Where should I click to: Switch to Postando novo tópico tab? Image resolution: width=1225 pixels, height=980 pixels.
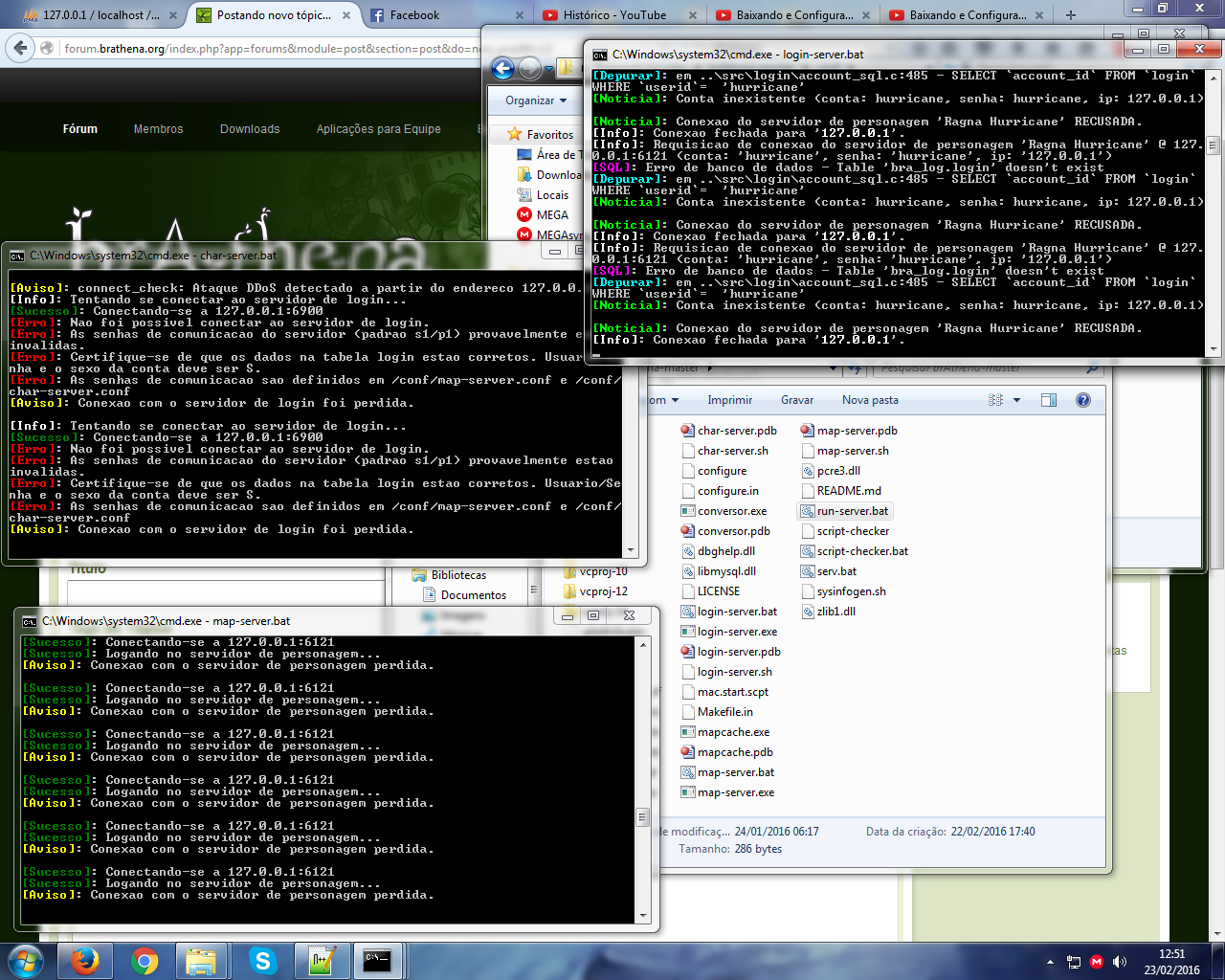pos(274,15)
